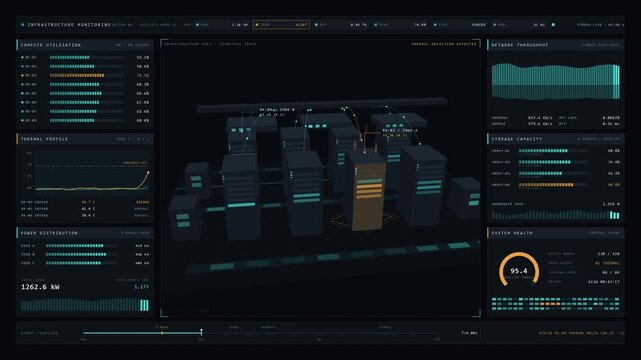Open the Compute Utilisation panel header
This screenshot has height=360, width=641.
tap(85, 45)
